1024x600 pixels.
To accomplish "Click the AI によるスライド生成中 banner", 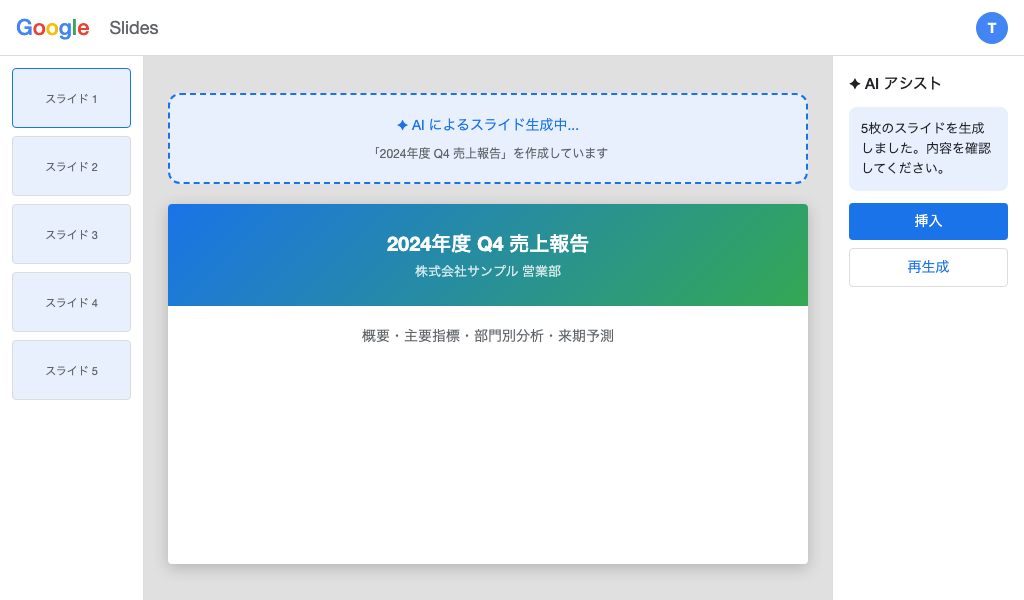I will point(487,139).
